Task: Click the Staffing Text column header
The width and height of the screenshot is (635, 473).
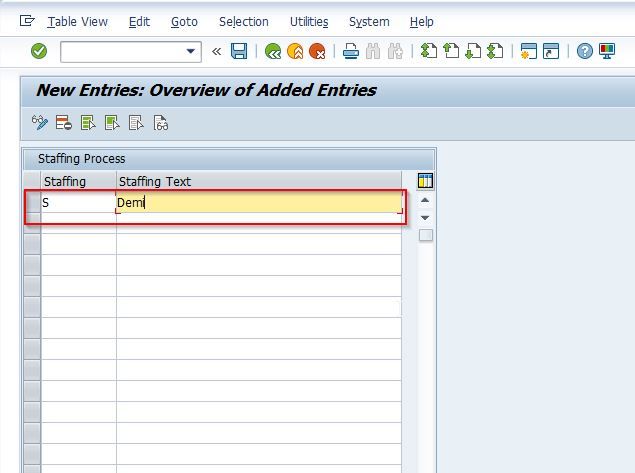Action: pyautogui.click(x=259, y=181)
